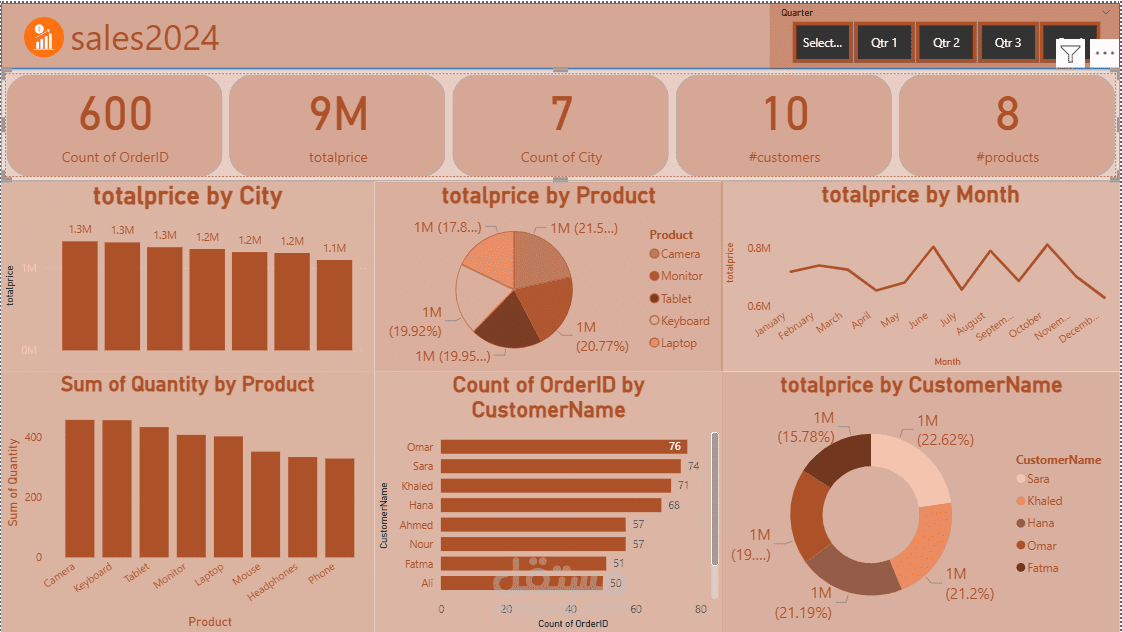Click the Tablet legend marker
Screen dimensions: 1122x632
tap(654, 298)
